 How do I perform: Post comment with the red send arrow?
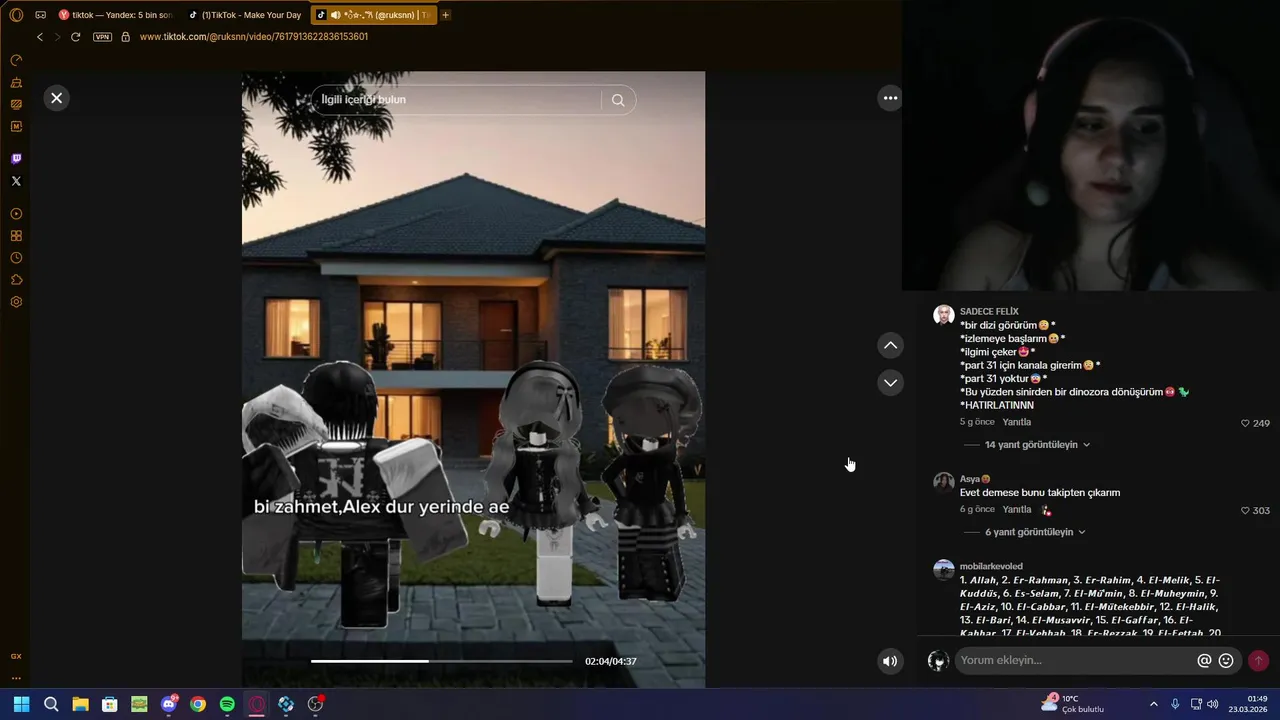(1259, 661)
